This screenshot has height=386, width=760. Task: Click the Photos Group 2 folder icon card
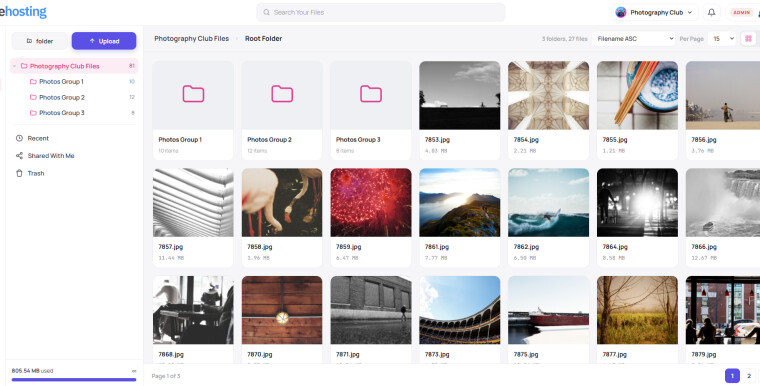pyautogui.click(x=282, y=95)
